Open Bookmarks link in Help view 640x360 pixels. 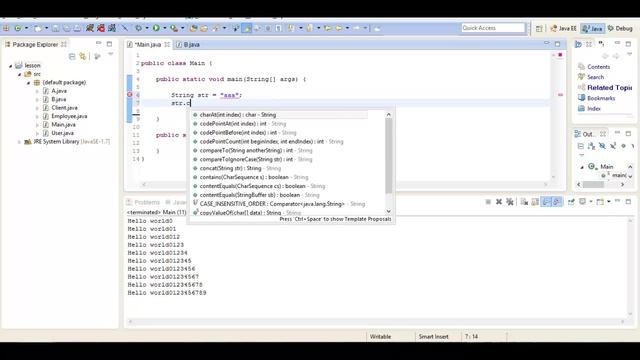(601, 98)
